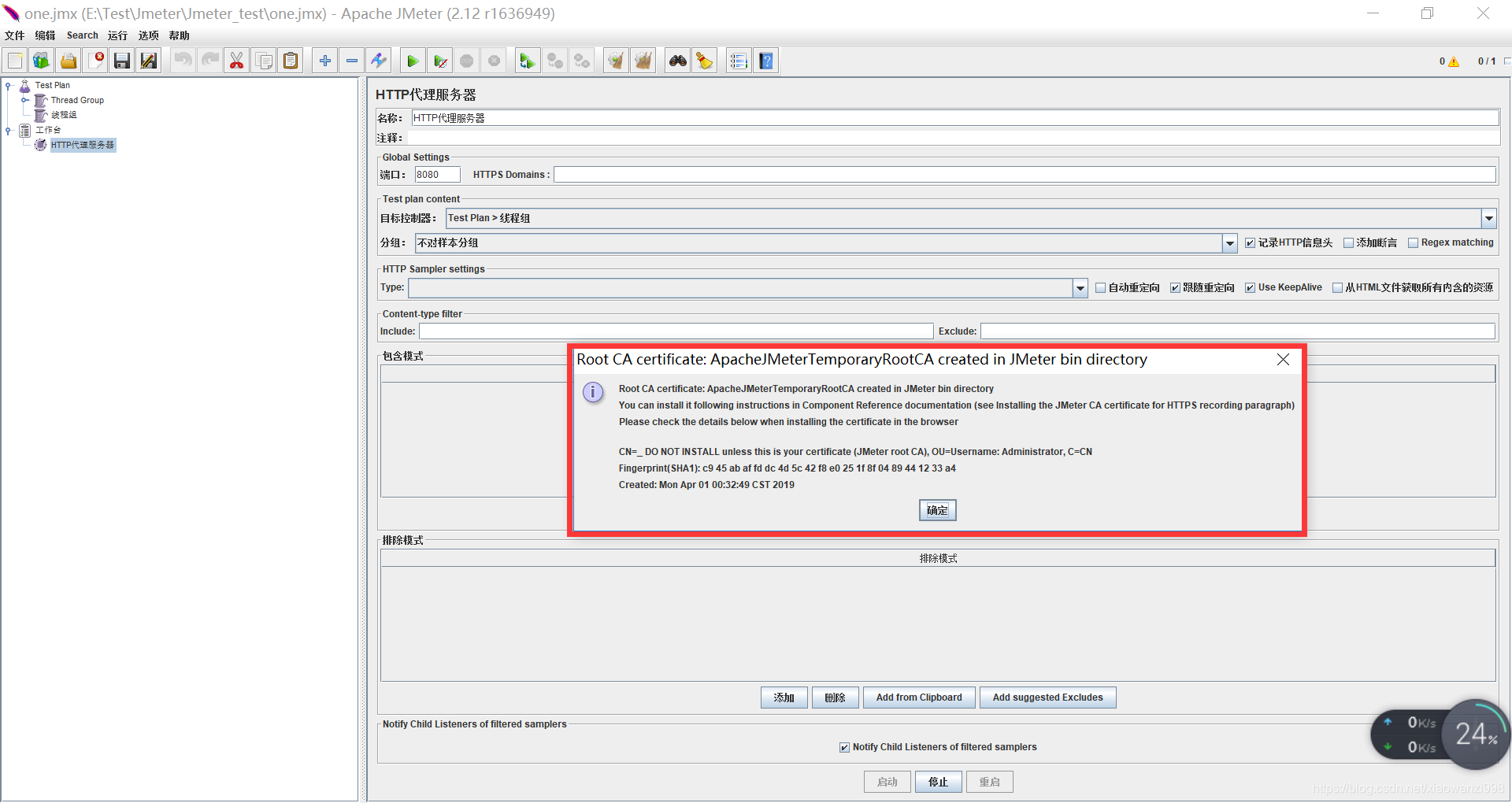Click the Clear results broom icon

tap(616, 61)
